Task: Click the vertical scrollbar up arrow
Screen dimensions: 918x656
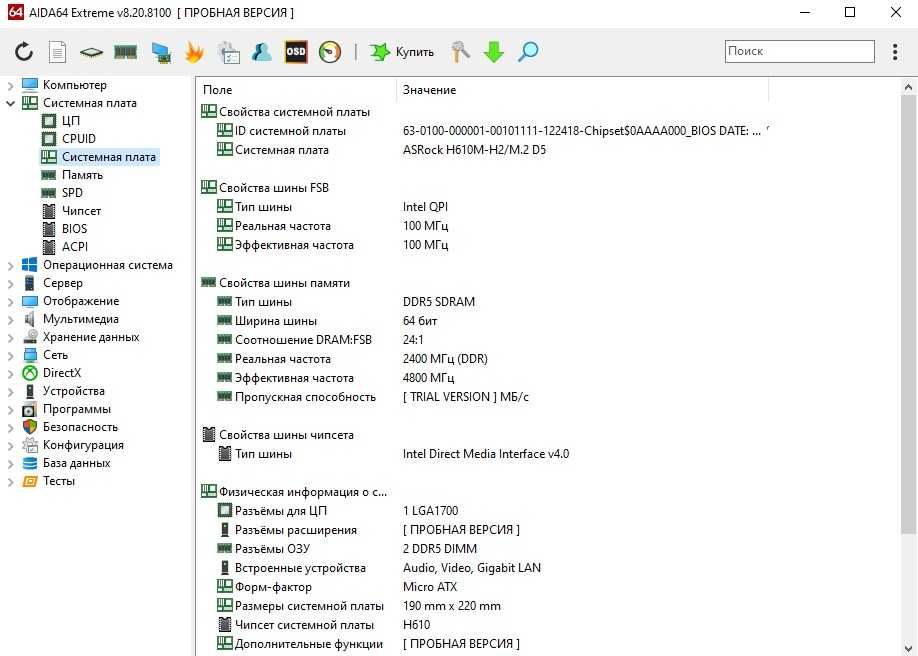Action: click(x=908, y=88)
